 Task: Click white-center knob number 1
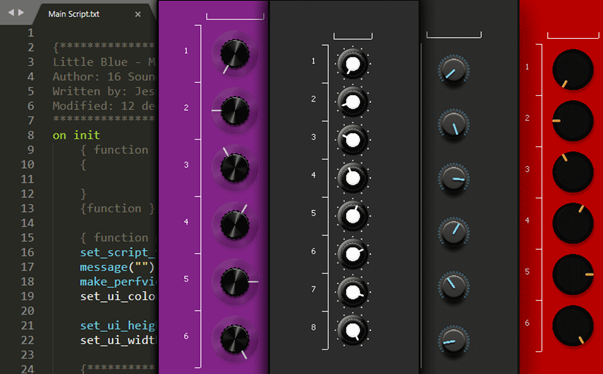point(353,64)
